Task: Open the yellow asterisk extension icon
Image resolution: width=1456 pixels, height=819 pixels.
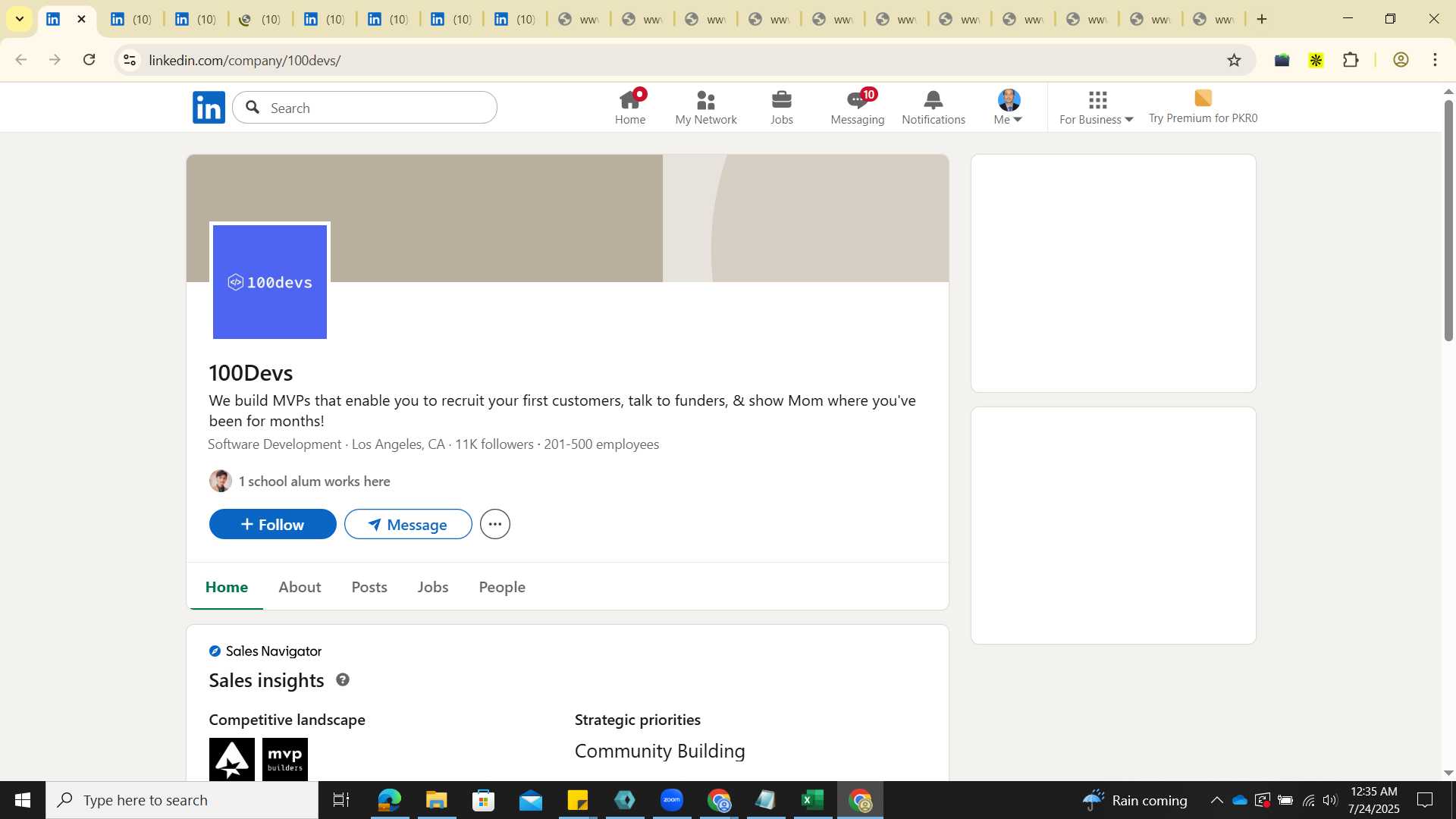Action: (1316, 60)
